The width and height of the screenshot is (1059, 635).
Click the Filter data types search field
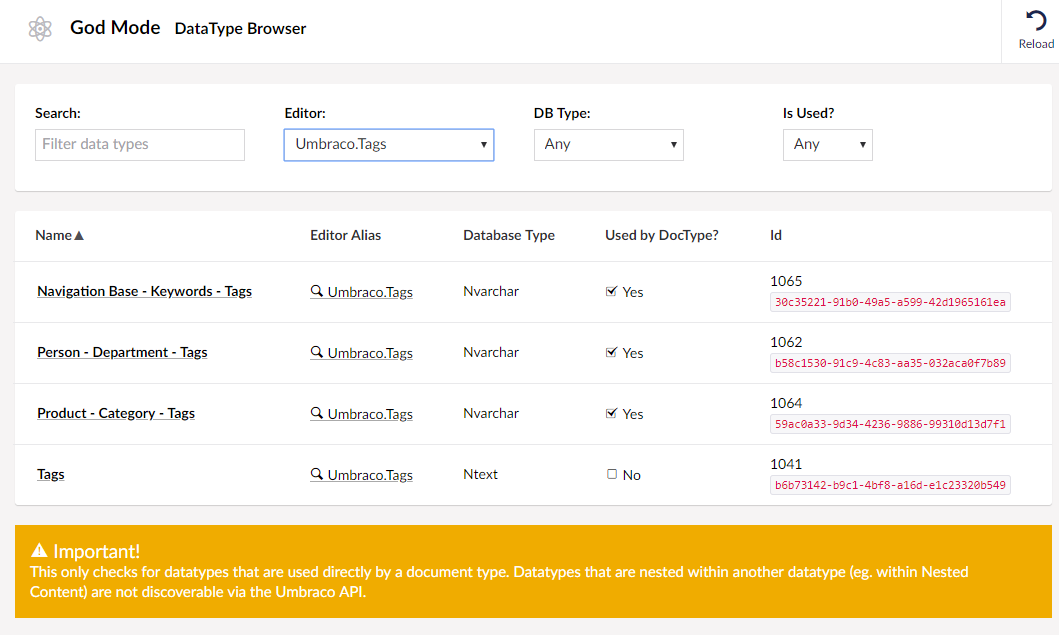point(140,145)
